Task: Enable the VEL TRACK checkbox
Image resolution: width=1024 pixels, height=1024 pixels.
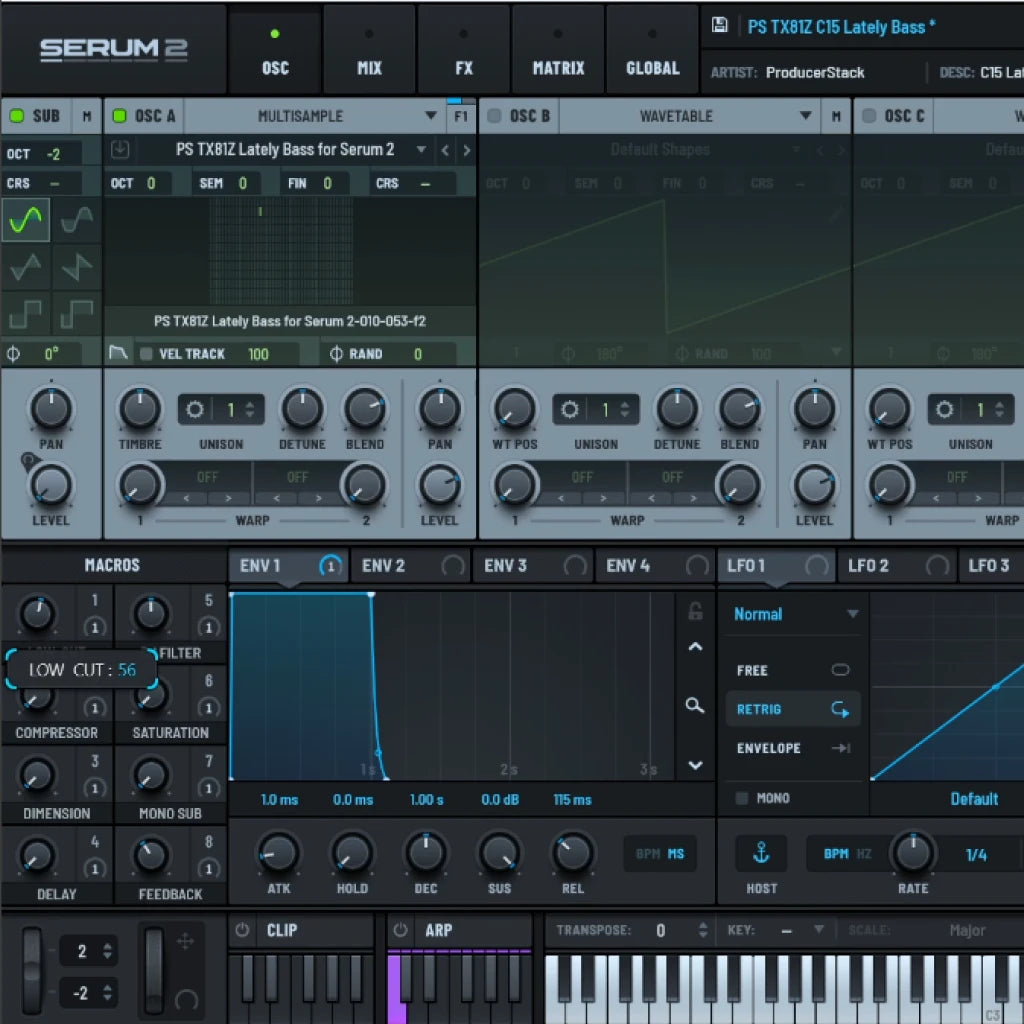Action: [x=146, y=354]
